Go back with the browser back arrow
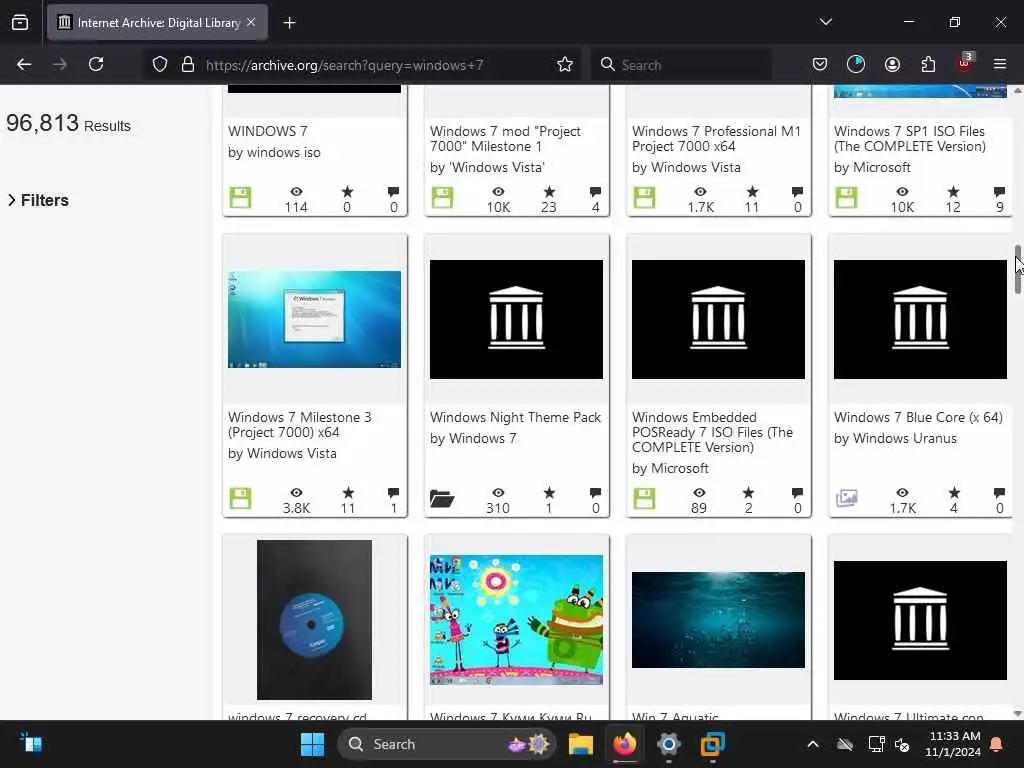1024x768 pixels. pyautogui.click(x=24, y=65)
